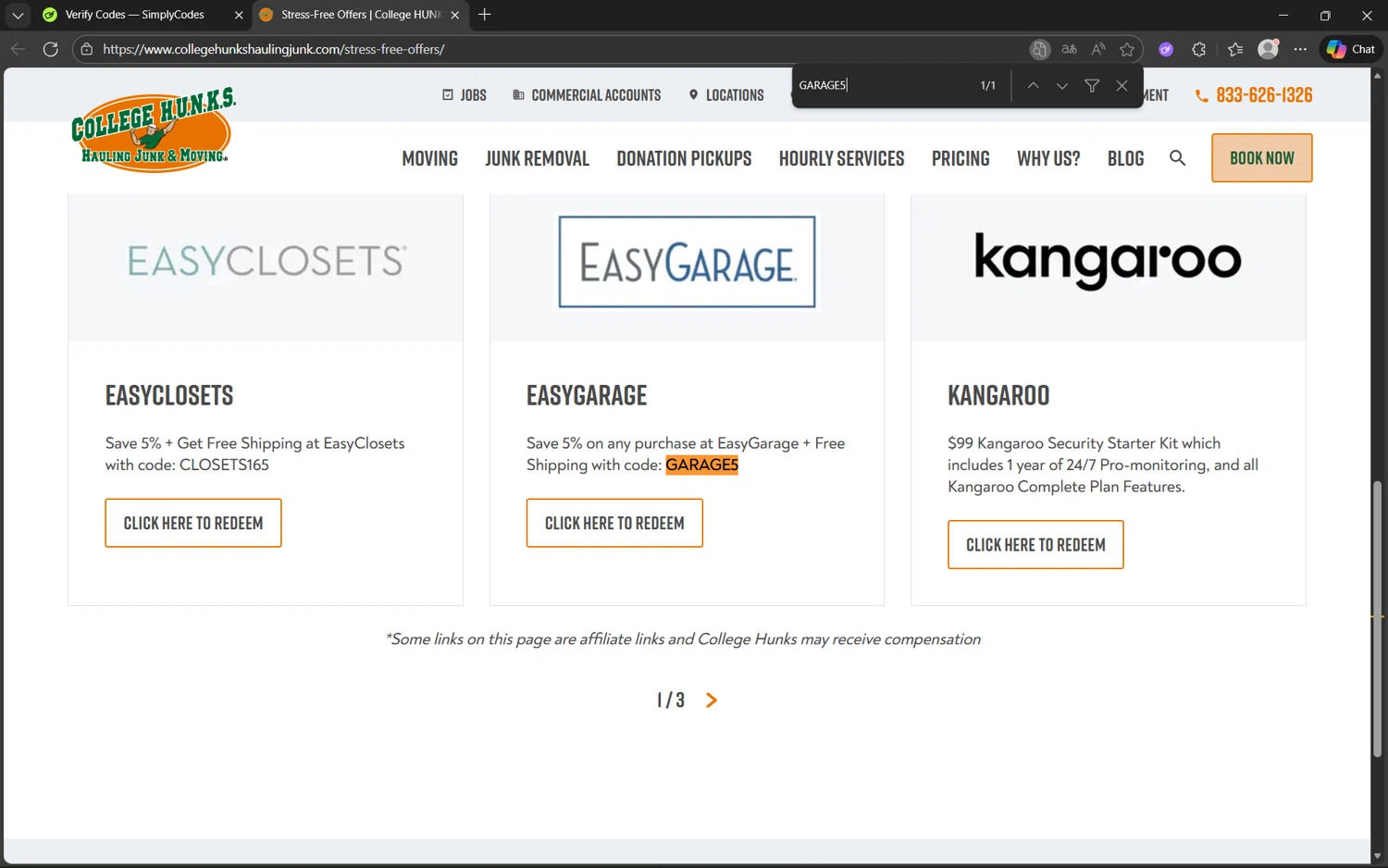Click the 1 / 3 page indicator
The width and height of the screenshot is (1388, 868).
[x=671, y=701]
